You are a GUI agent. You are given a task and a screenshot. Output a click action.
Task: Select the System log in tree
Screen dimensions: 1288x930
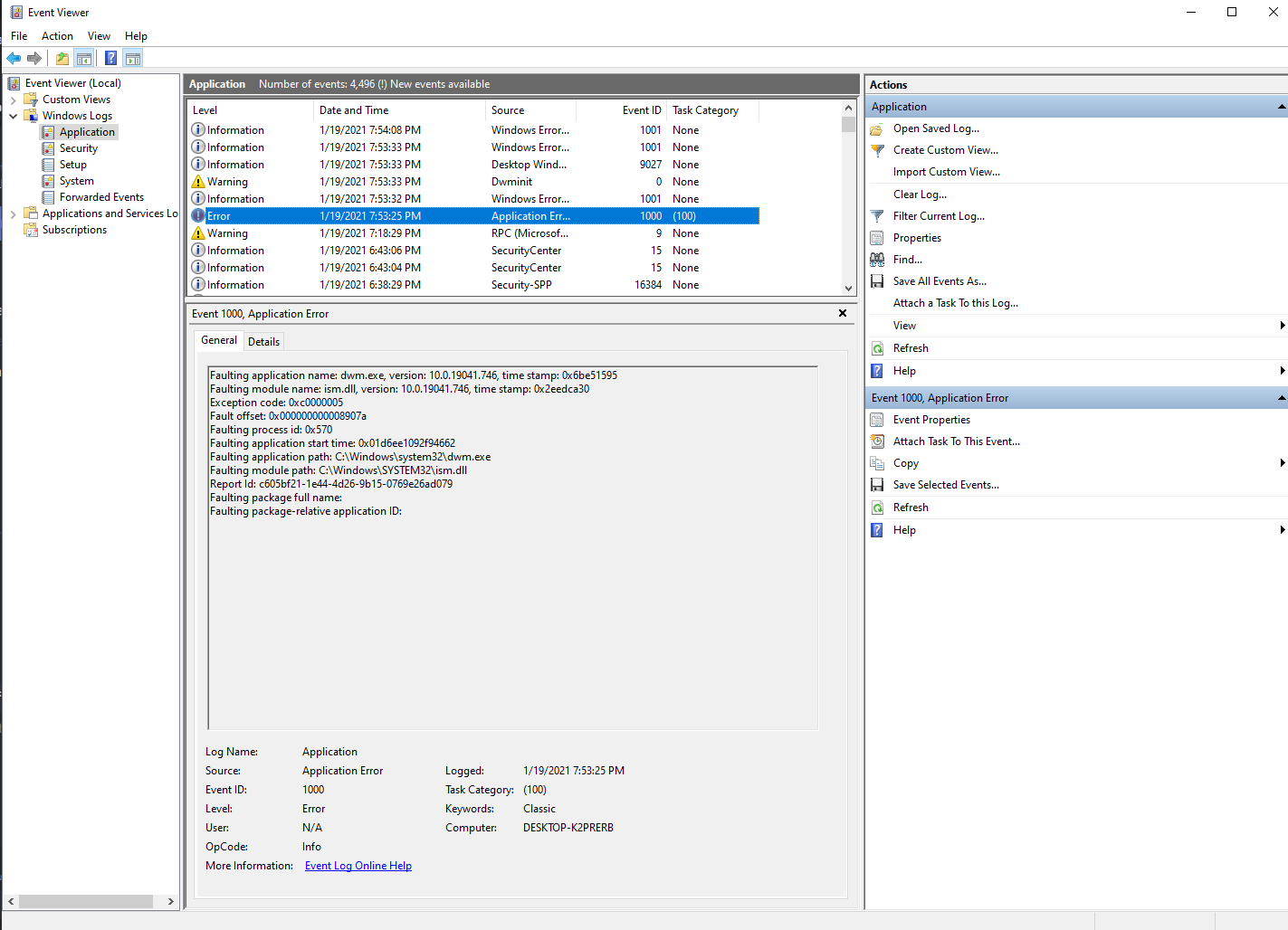(77, 181)
